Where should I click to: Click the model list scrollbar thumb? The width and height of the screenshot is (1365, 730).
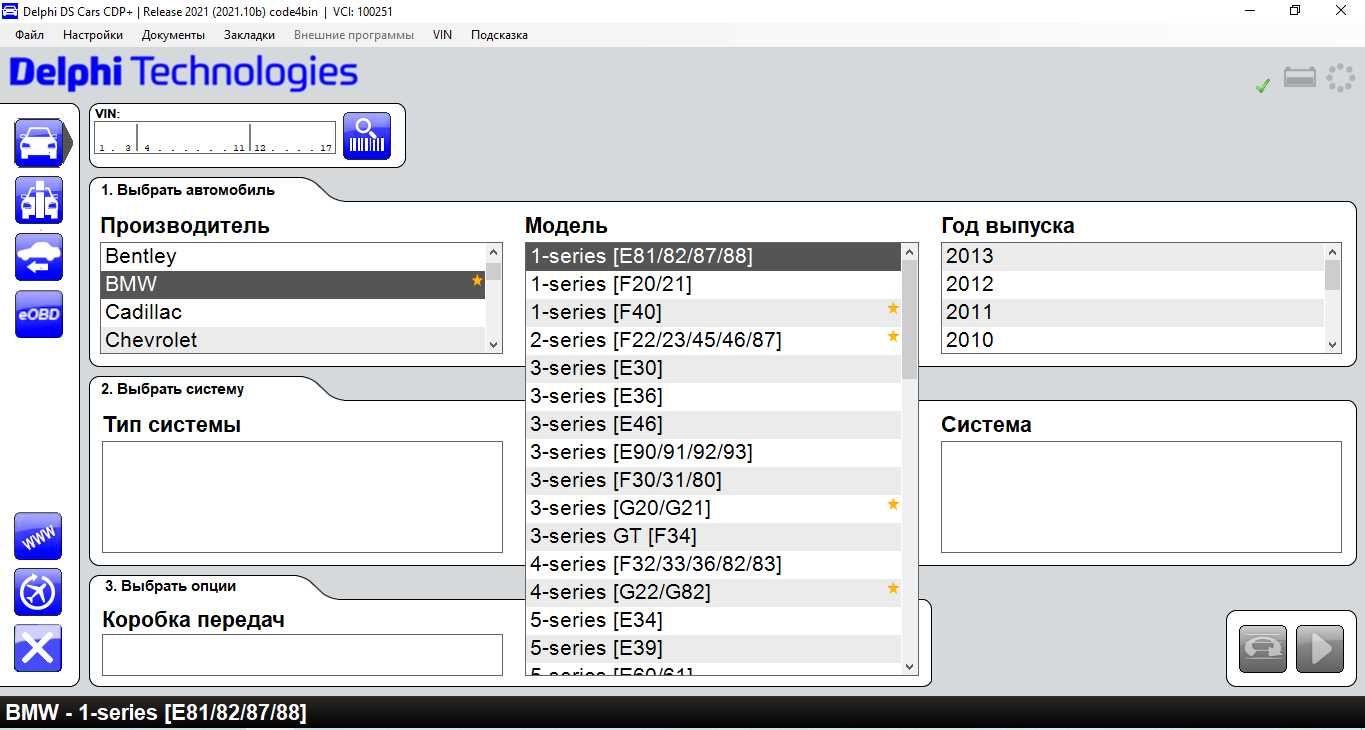coord(909,322)
